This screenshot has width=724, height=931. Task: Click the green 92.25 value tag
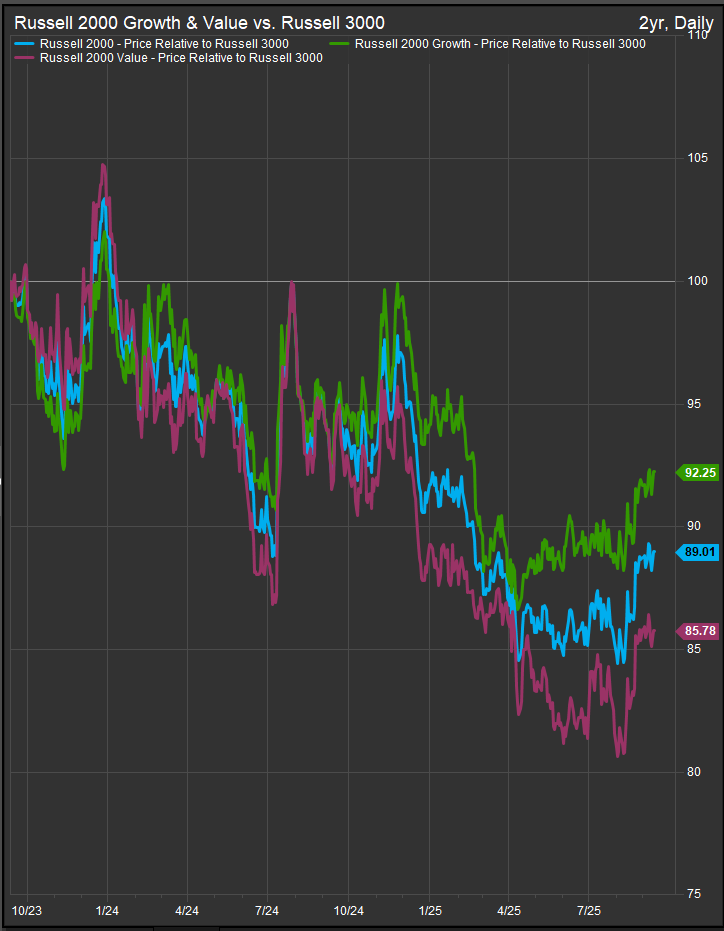(x=699, y=472)
